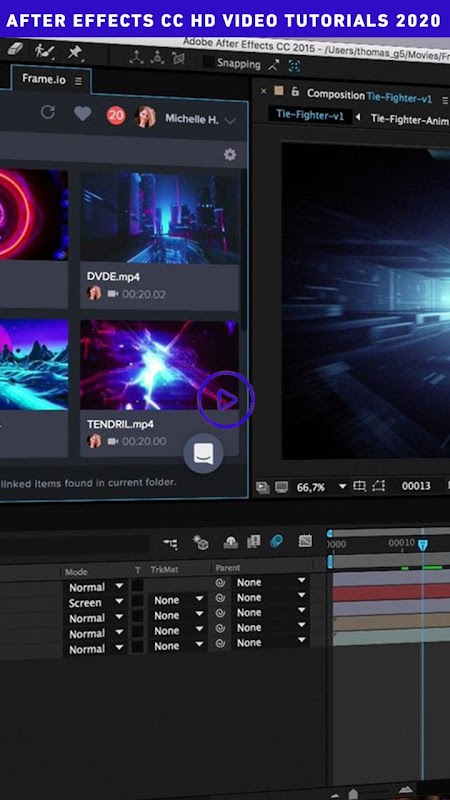Click the heart favorites icon

83,114
